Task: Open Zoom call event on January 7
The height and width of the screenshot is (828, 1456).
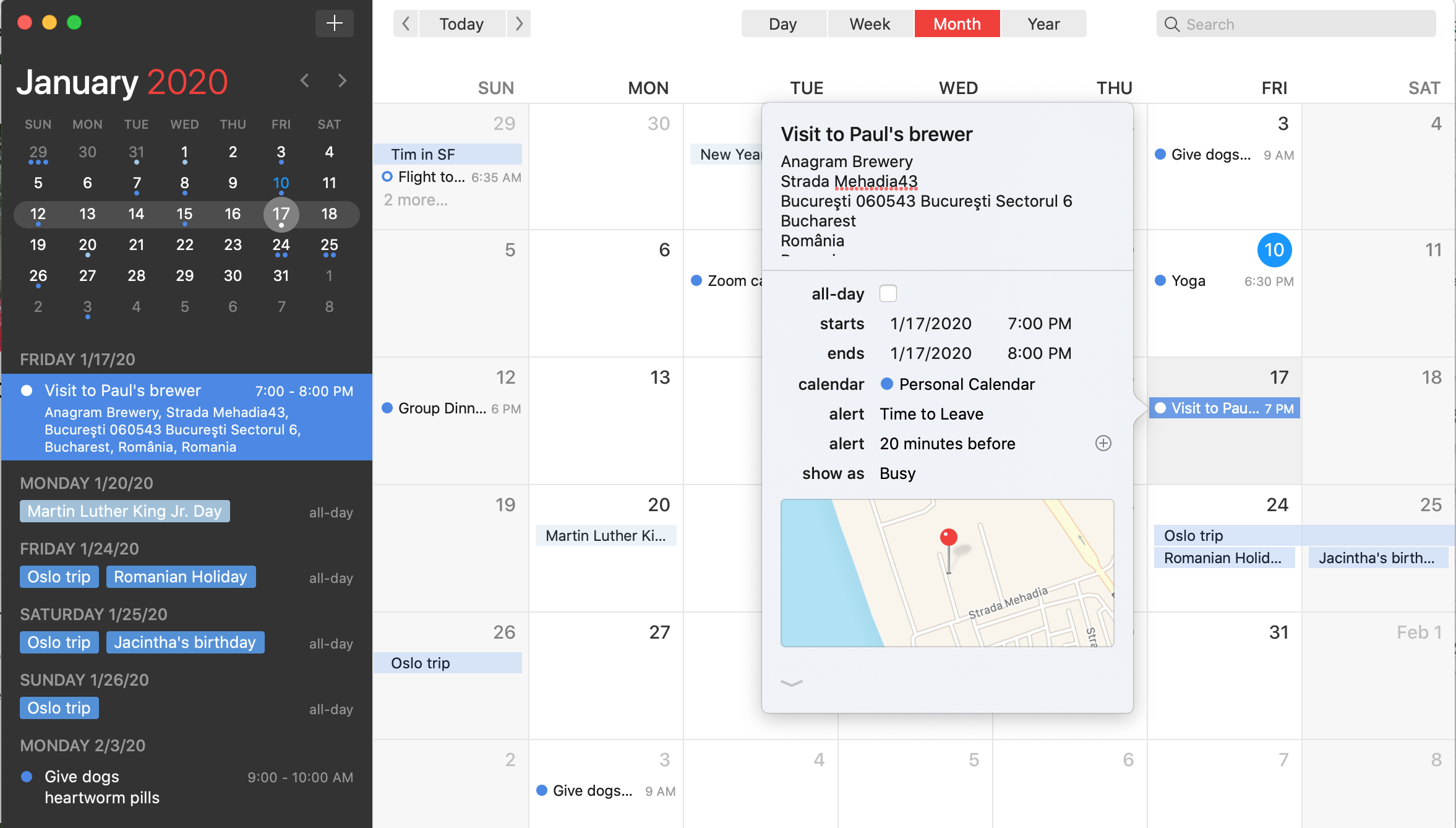Action: point(727,281)
